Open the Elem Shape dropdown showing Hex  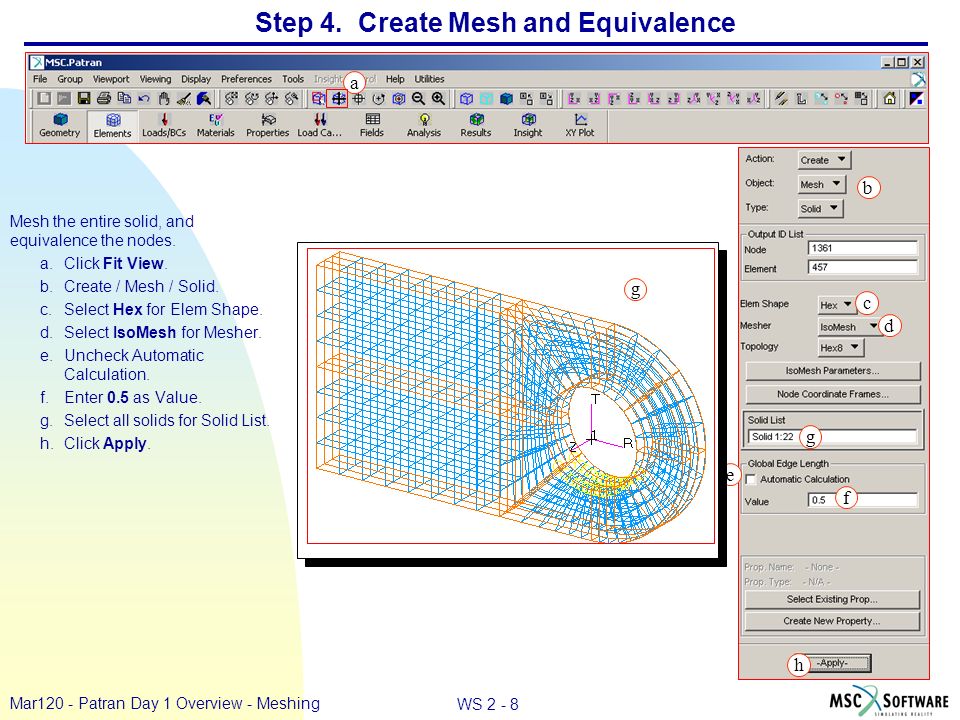[x=837, y=305]
